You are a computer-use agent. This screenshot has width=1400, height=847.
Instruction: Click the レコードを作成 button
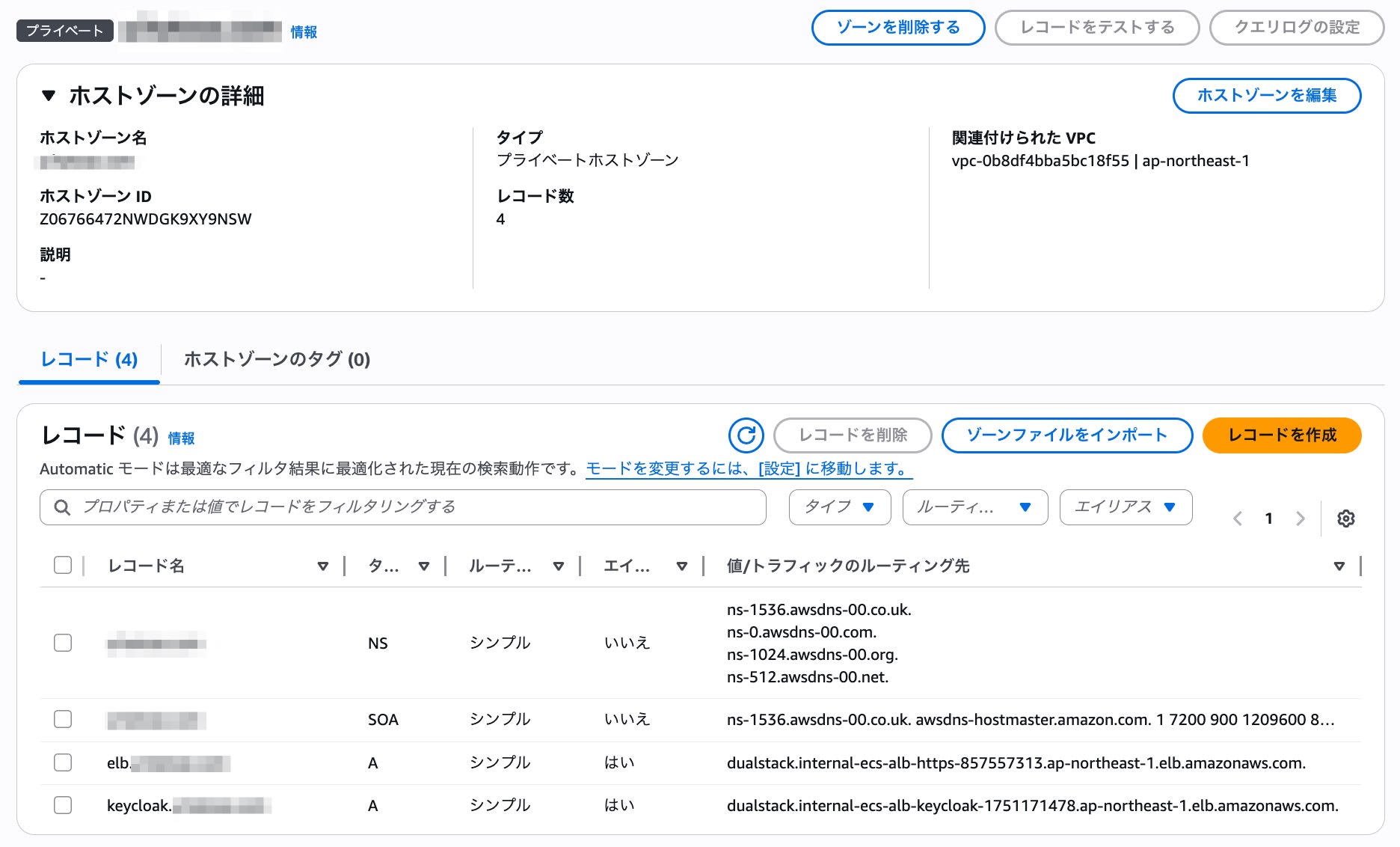[1281, 435]
